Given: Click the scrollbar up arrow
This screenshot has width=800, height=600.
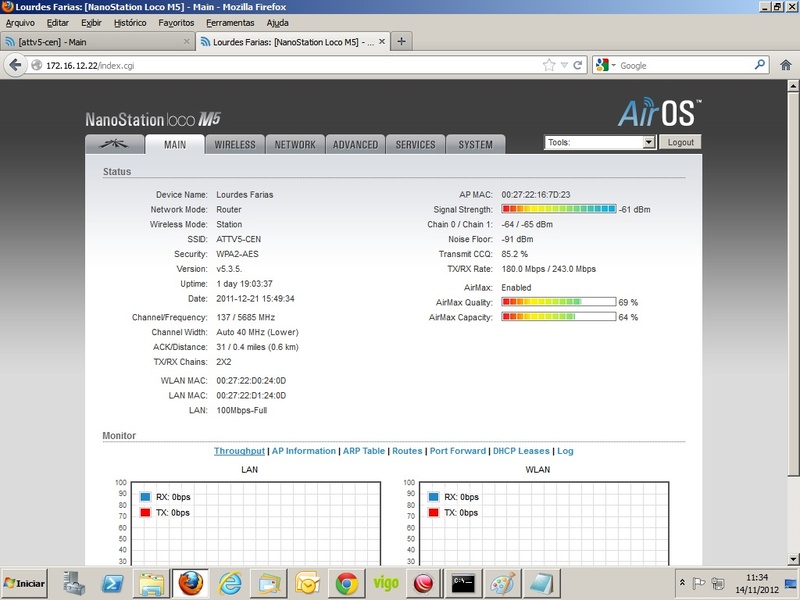Looking at the screenshot, I should [793, 86].
